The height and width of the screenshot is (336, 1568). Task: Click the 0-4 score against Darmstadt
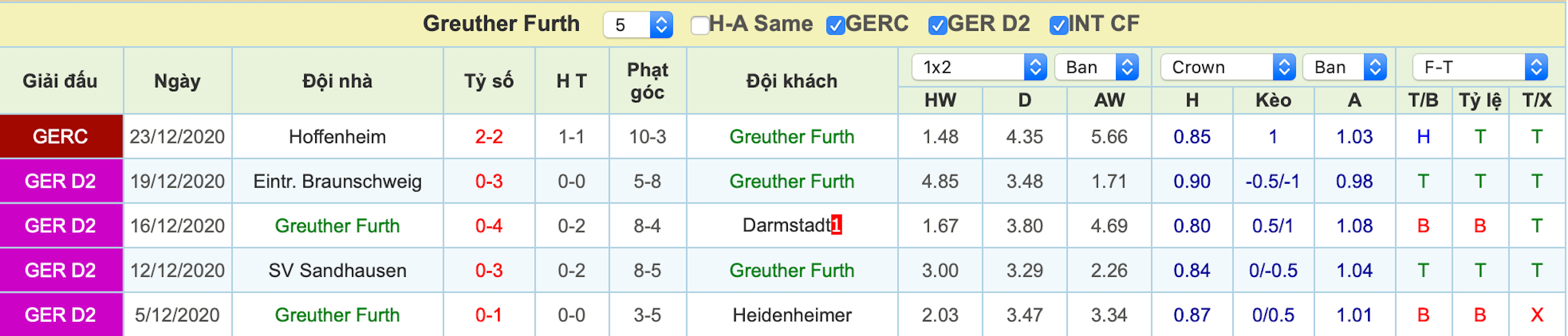[x=489, y=226]
